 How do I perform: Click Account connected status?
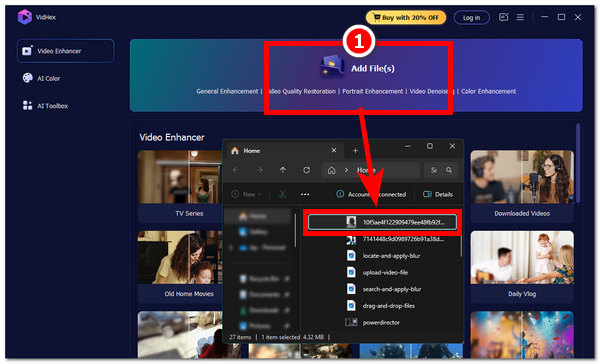371,194
